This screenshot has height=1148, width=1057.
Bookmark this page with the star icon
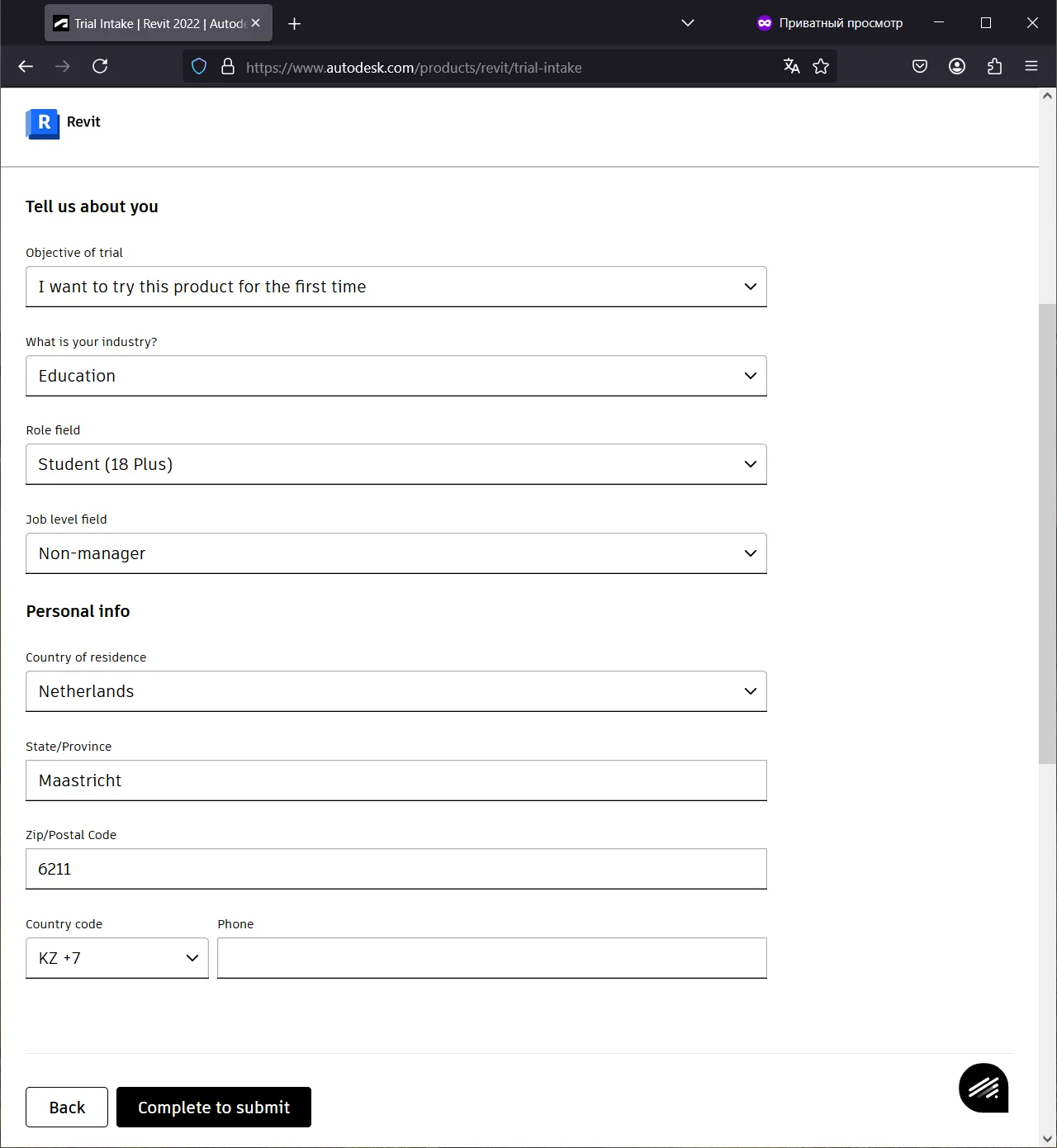click(821, 66)
